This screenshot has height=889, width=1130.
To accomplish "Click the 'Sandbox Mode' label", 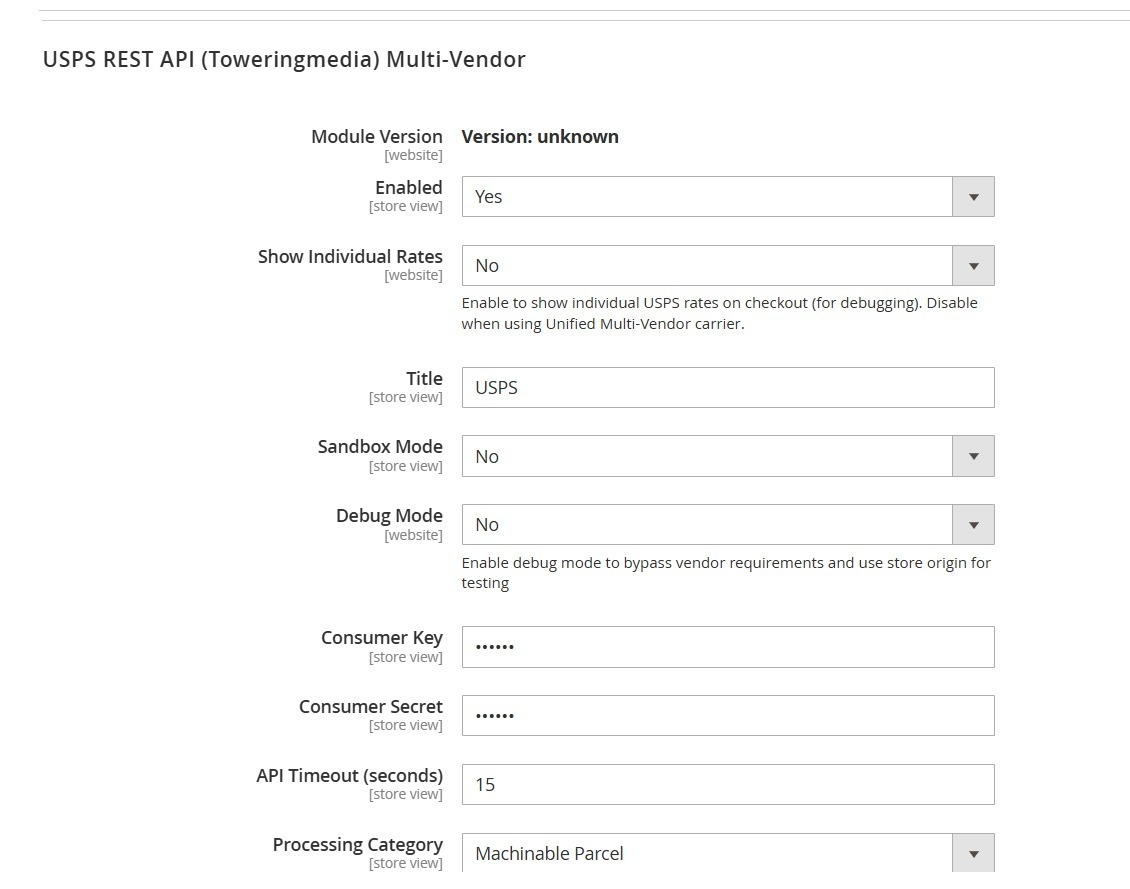I will 381,447.
